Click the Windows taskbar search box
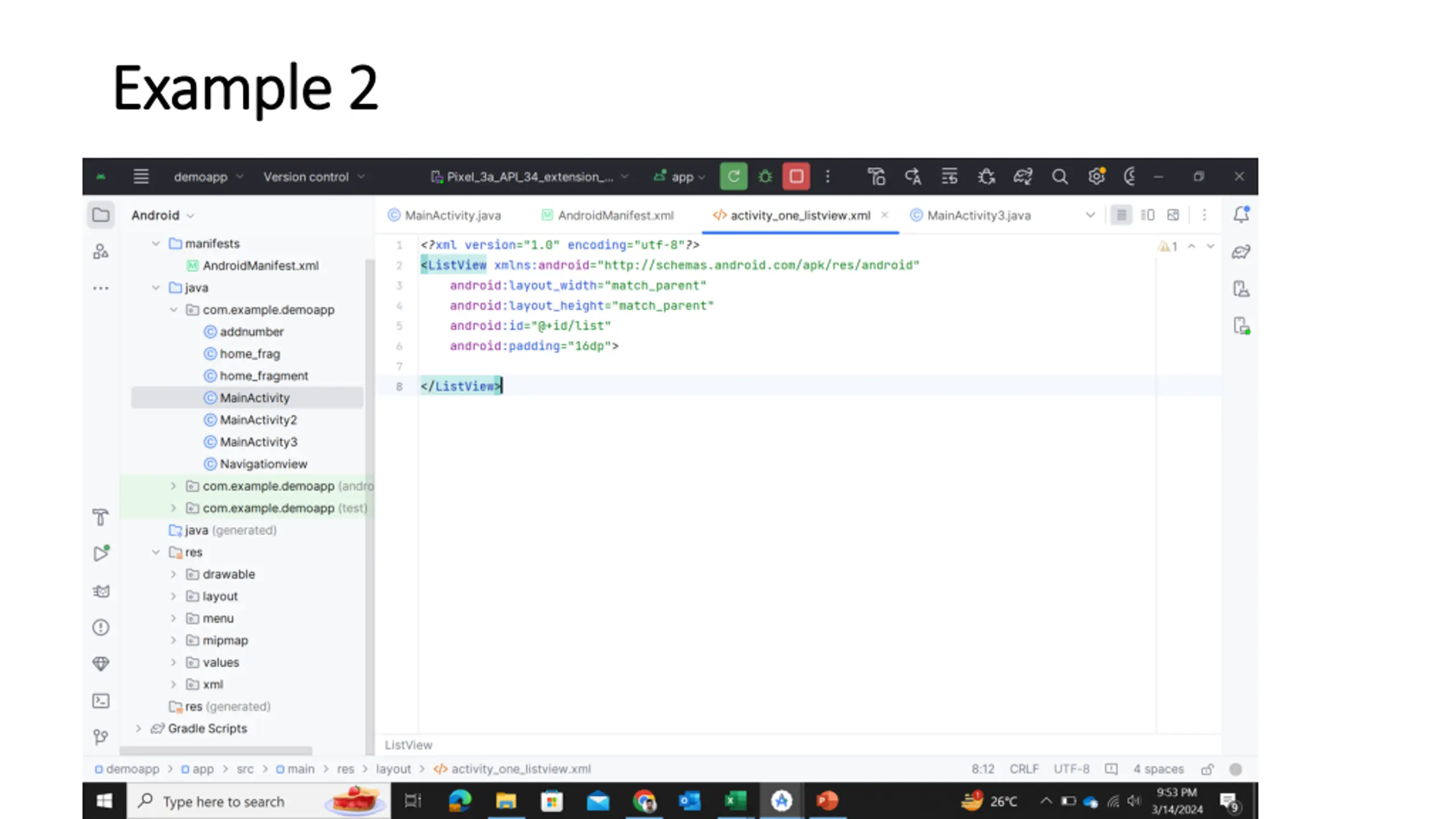The image size is (1456, 819). [x=258, y=801]
